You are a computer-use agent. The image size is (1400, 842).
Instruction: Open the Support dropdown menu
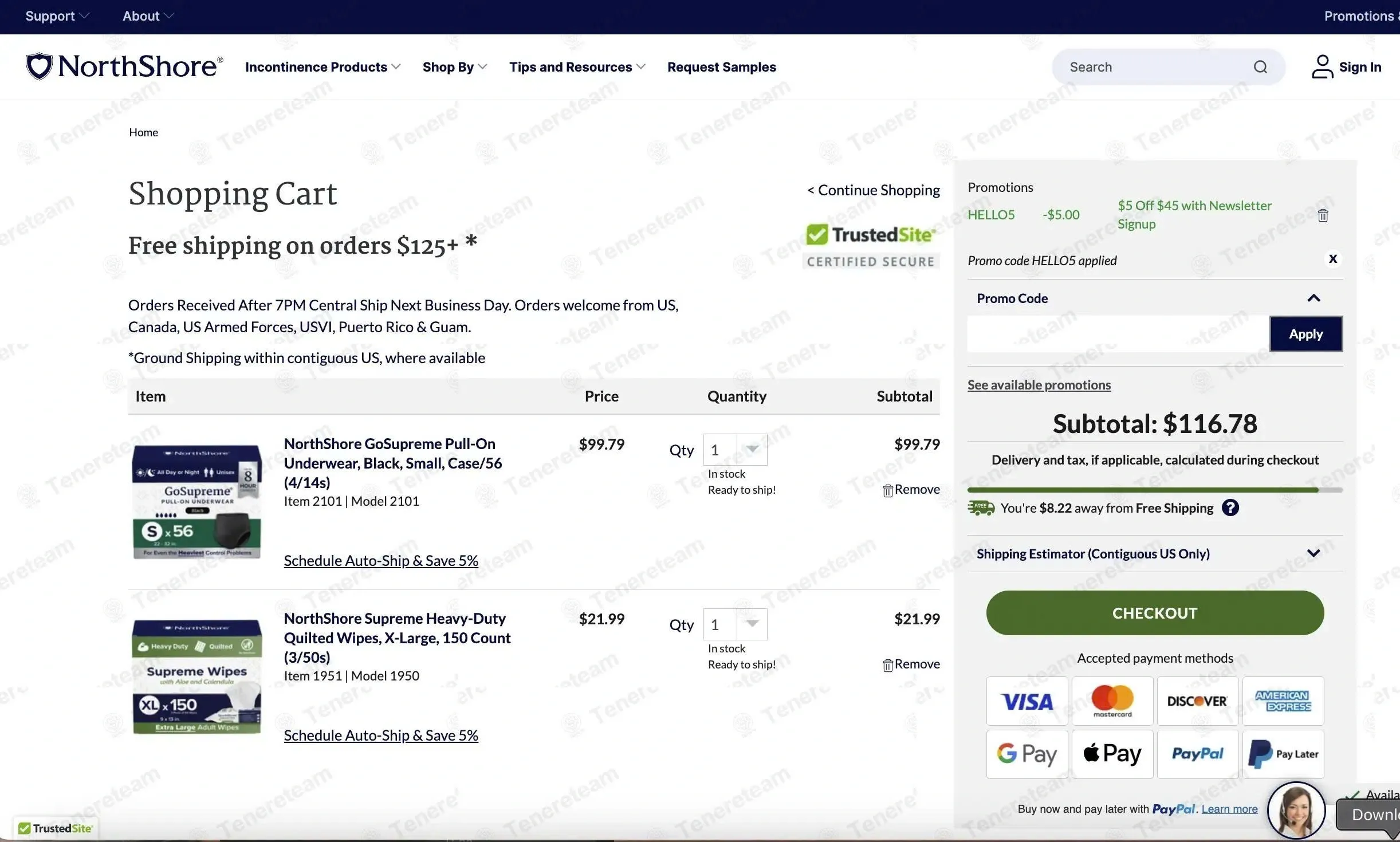click(57, 16)
